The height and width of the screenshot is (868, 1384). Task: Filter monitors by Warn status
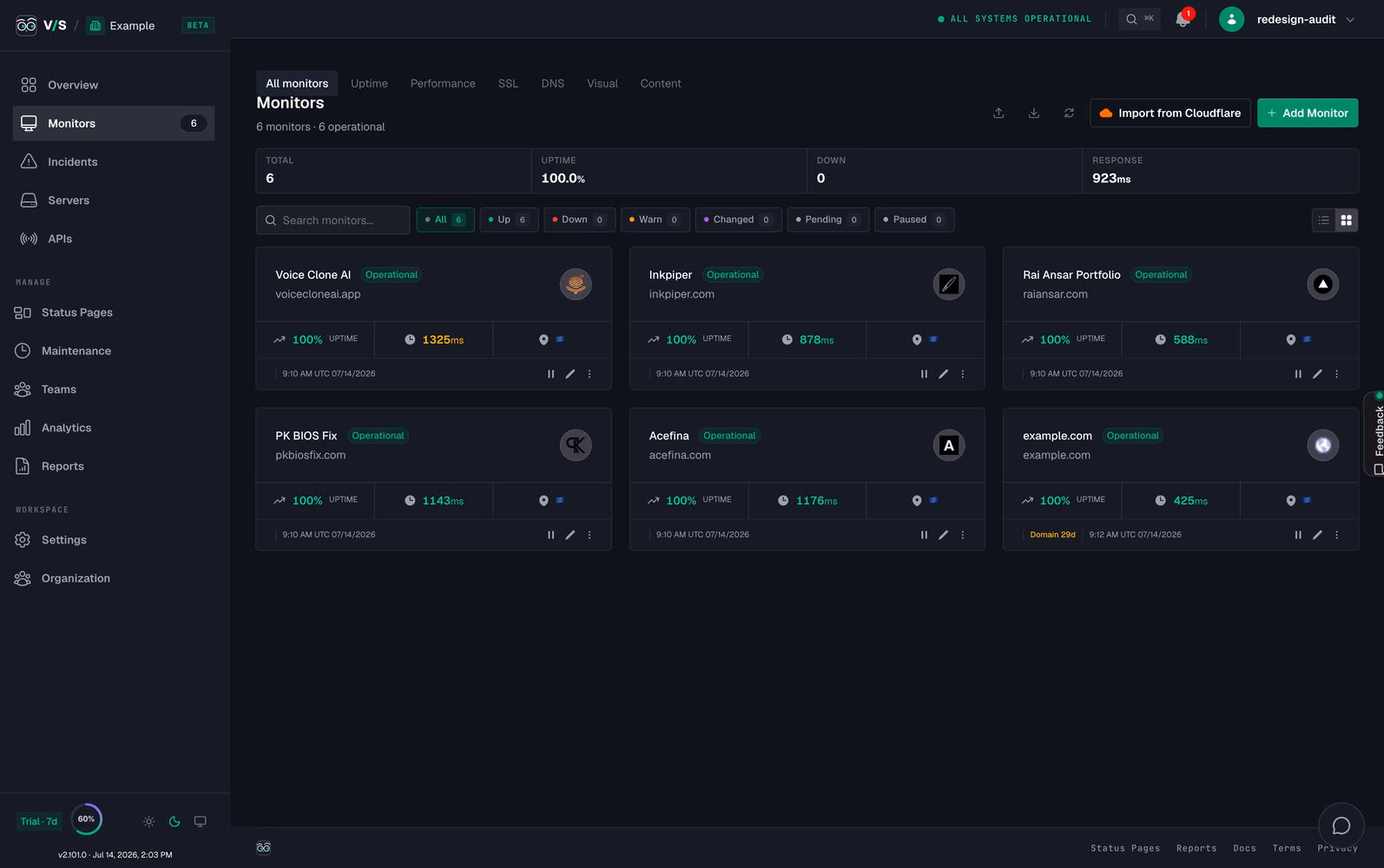pyautogui.click(x=655, y=220)
